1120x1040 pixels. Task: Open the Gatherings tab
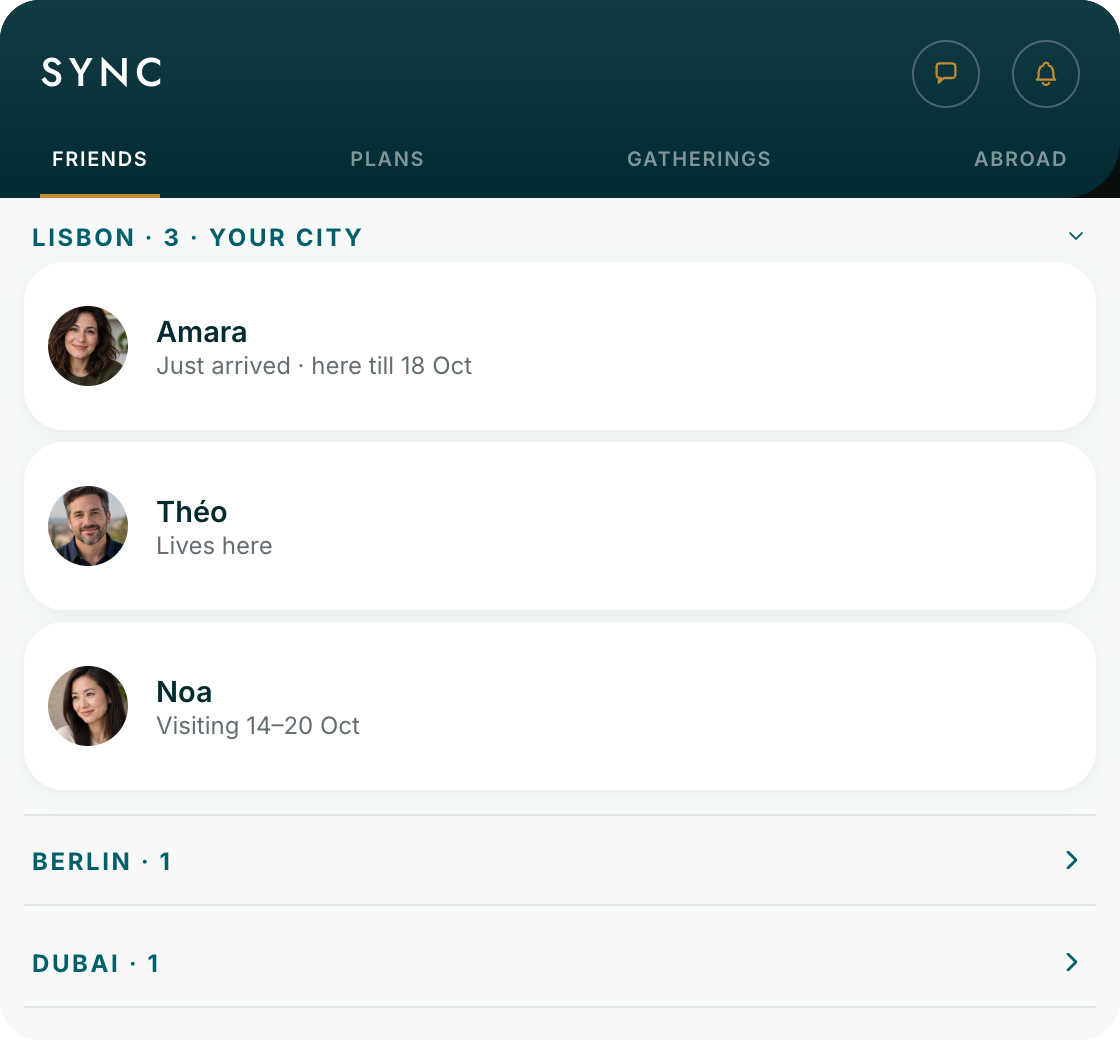click(x=699, y=159)
